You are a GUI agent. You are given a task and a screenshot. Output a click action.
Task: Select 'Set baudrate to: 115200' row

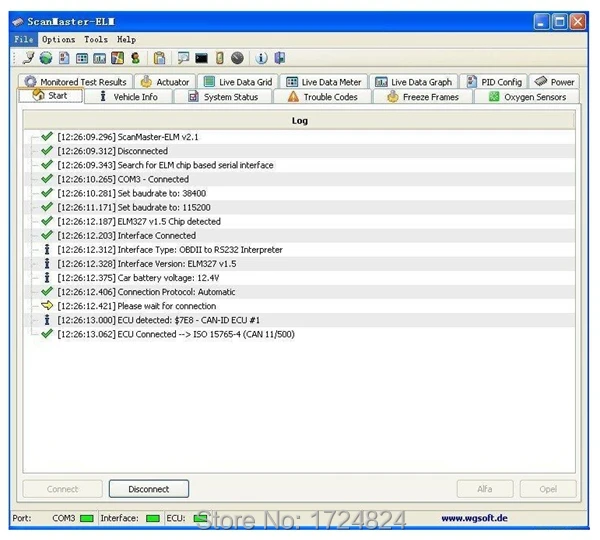(299, 207)
